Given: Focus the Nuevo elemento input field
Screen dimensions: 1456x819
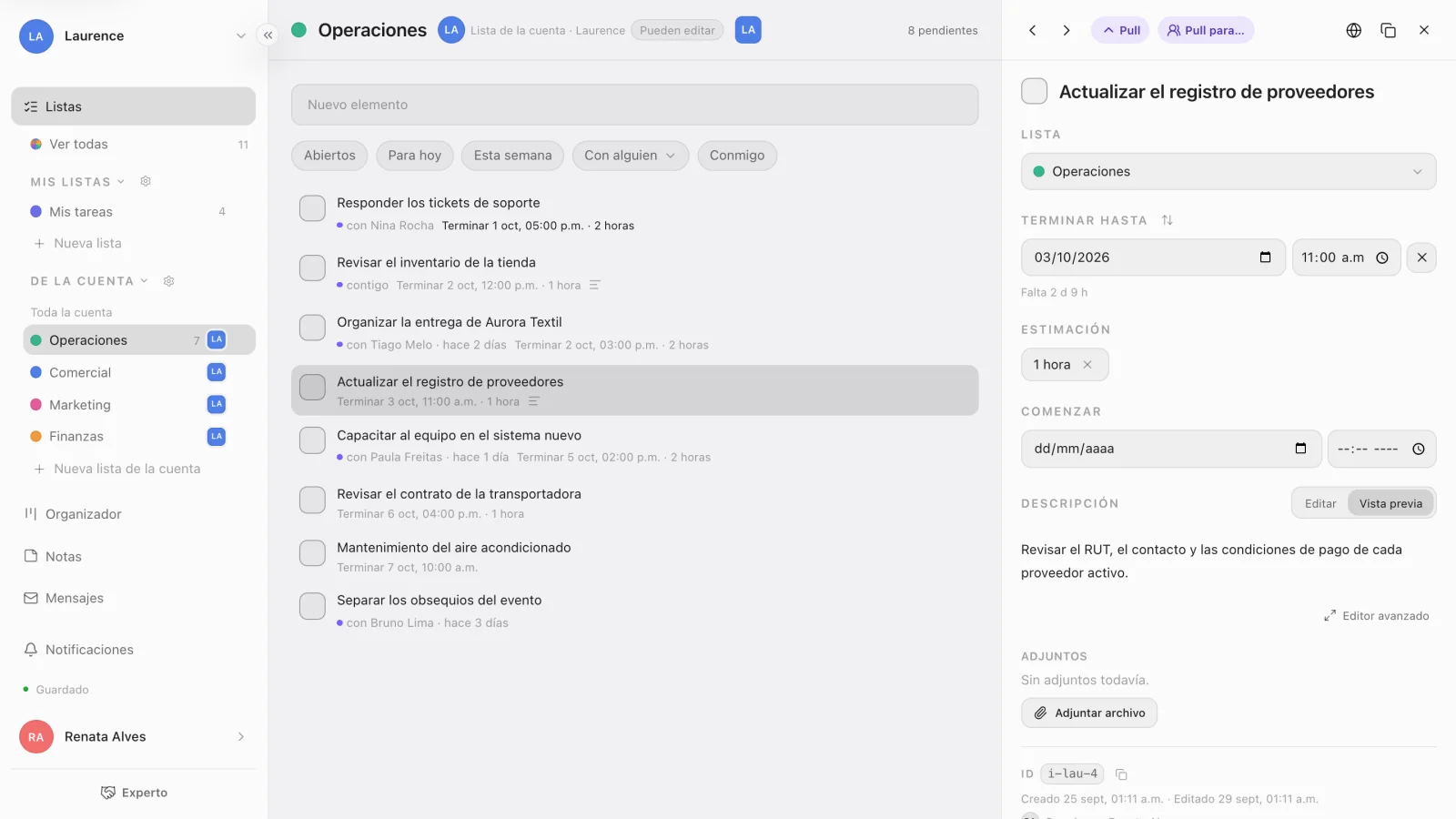Looking at the screenshot, I should coord(634,105).
